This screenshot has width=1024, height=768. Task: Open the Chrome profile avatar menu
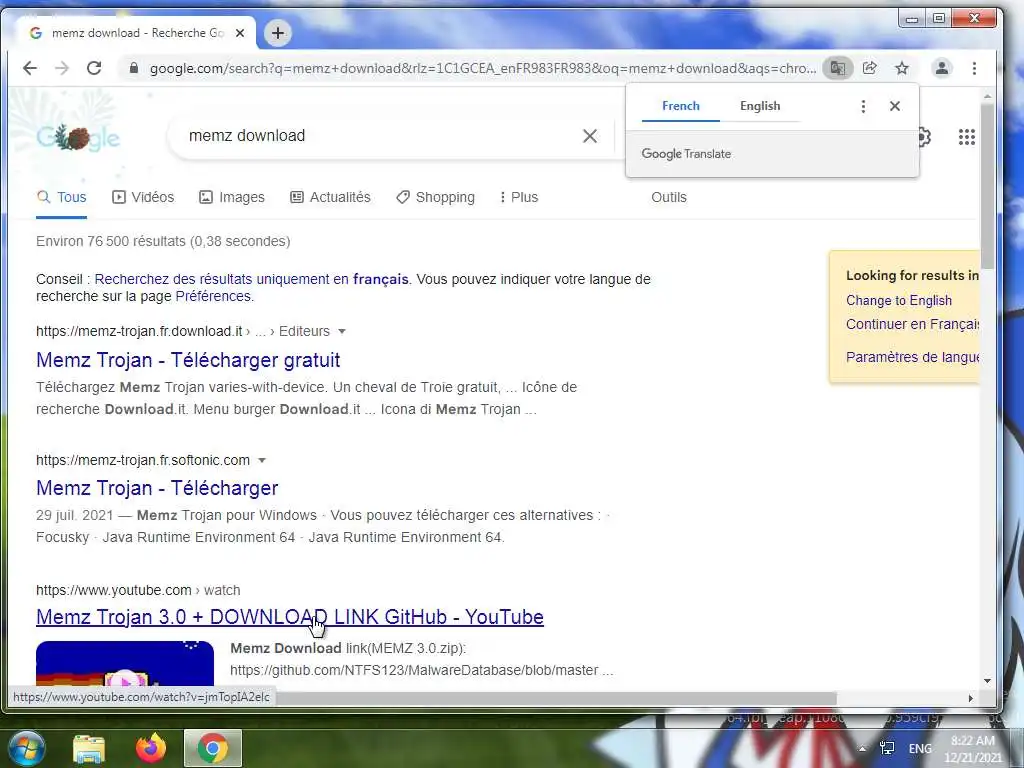pyautogui.click(x=941, y=68)
